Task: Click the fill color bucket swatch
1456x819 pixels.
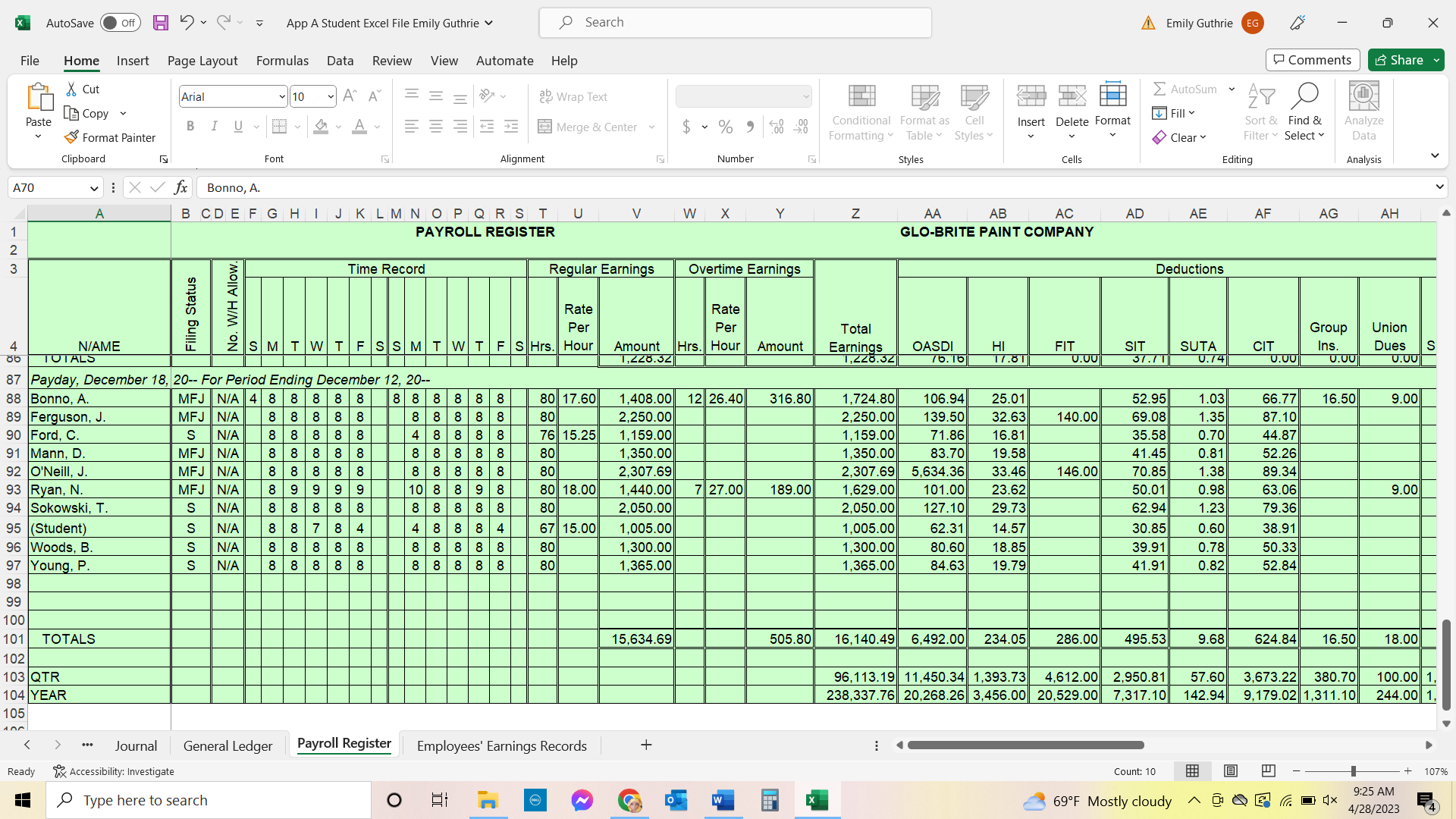Action: 321,127
